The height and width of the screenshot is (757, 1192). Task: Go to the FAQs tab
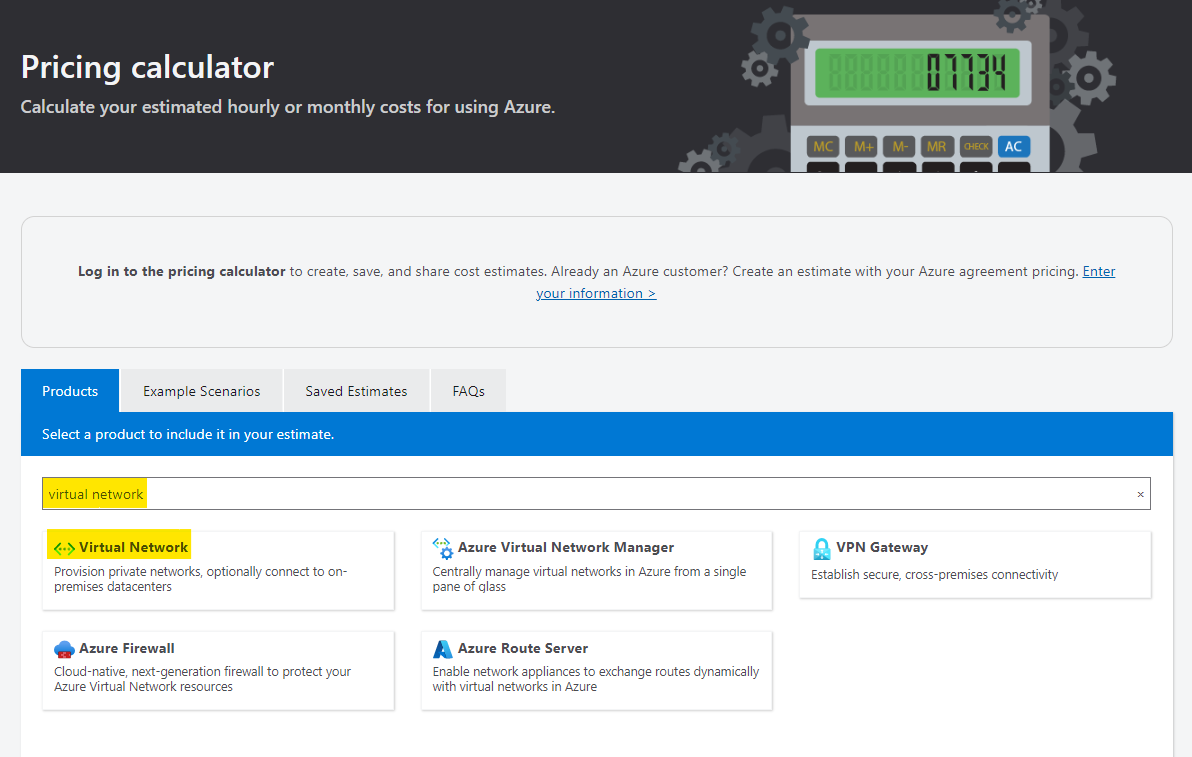468,391
